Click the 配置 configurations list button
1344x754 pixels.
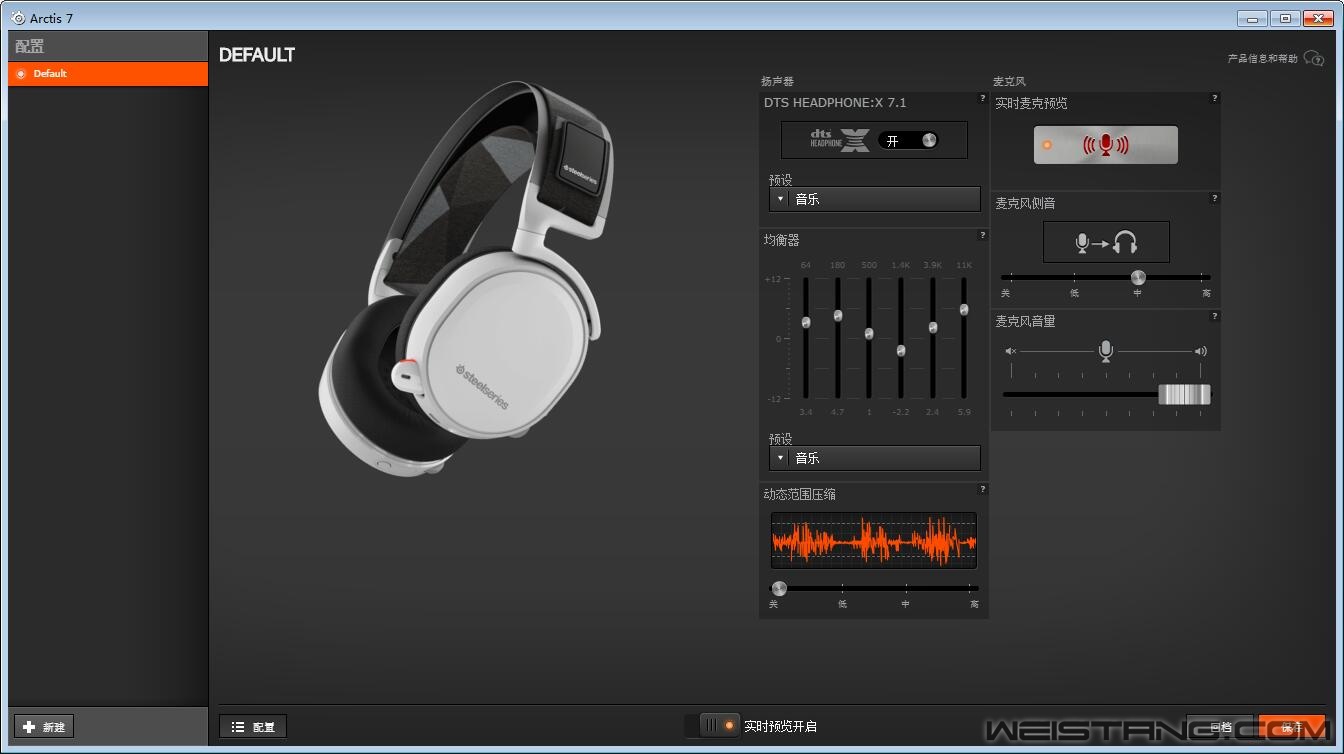(x=253, y=727)
